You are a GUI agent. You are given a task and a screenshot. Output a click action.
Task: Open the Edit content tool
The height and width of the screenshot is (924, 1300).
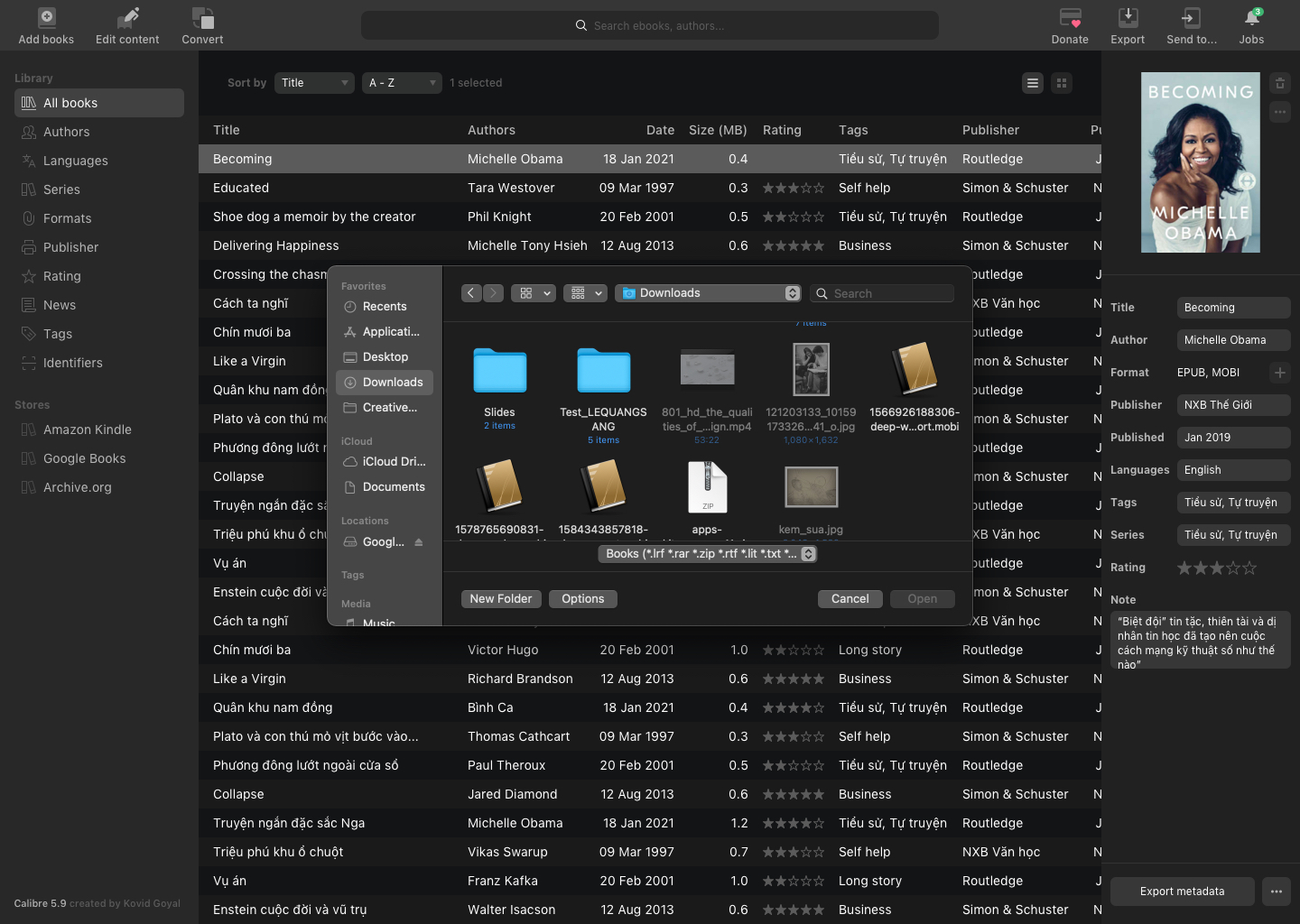click(127, 18)
